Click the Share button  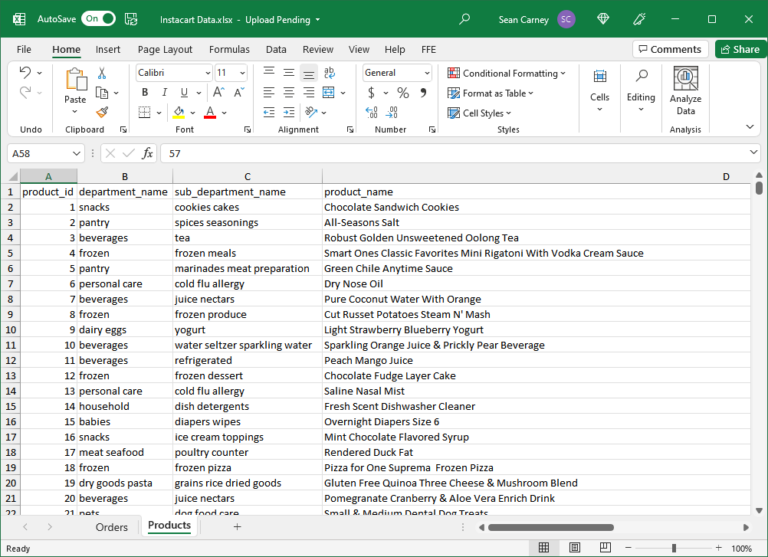point(740,49)
